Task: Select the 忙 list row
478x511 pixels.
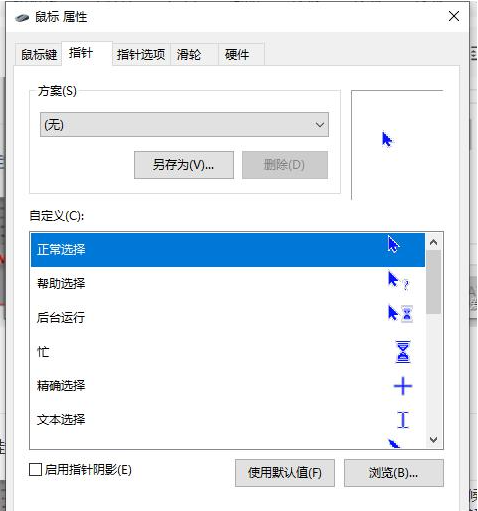Action: (x=228, y=352)
